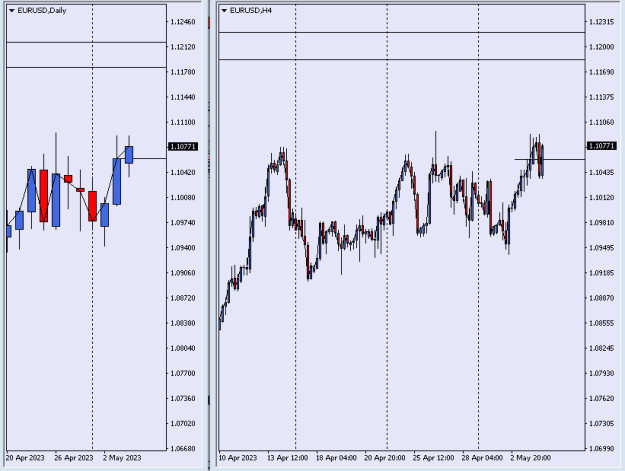
Task: Select lower horizontal line on Daily chart near 1.11780
Action: pyautogui.click(x=86, y=68)
